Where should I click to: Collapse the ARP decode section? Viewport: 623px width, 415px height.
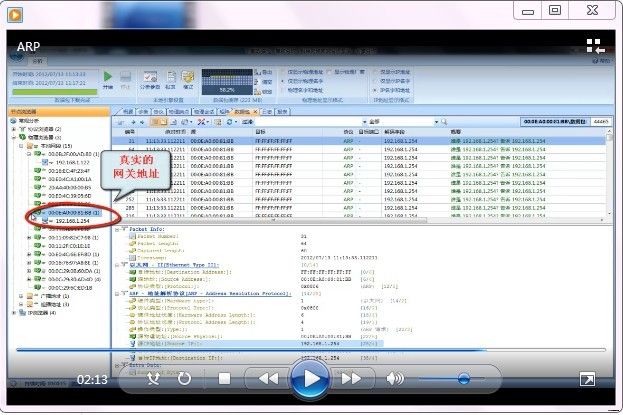tap(117, 293)
